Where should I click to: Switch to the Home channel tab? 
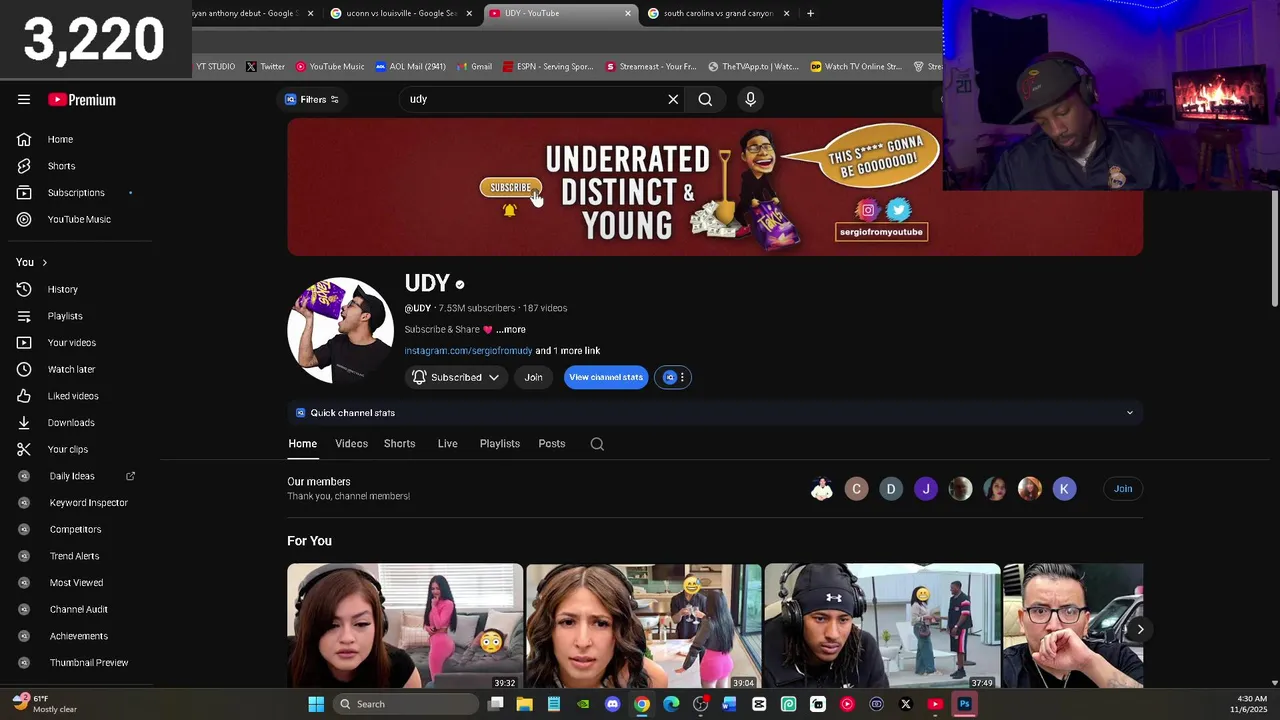point(302,444)
